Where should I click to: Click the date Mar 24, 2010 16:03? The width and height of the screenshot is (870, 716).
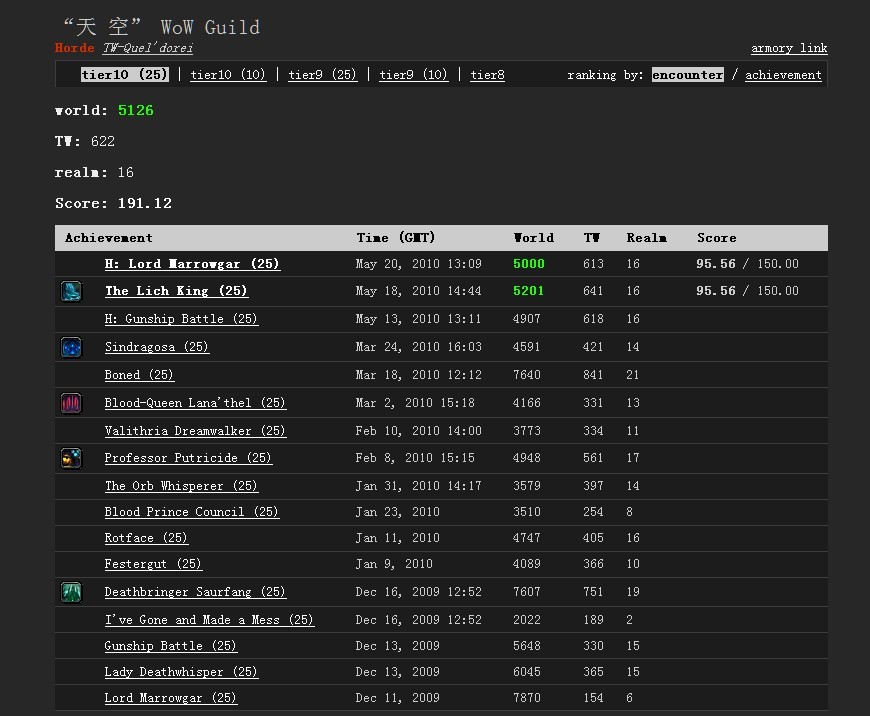point(418,347)
